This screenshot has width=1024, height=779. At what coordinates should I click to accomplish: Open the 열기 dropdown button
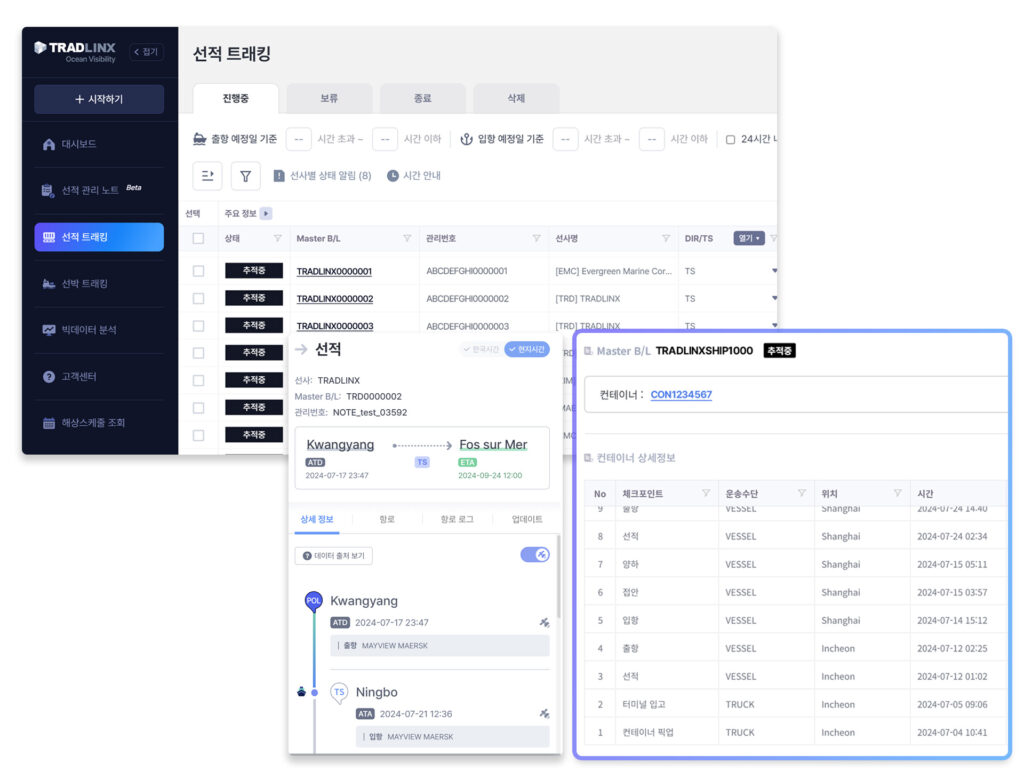tap(749, 238)
